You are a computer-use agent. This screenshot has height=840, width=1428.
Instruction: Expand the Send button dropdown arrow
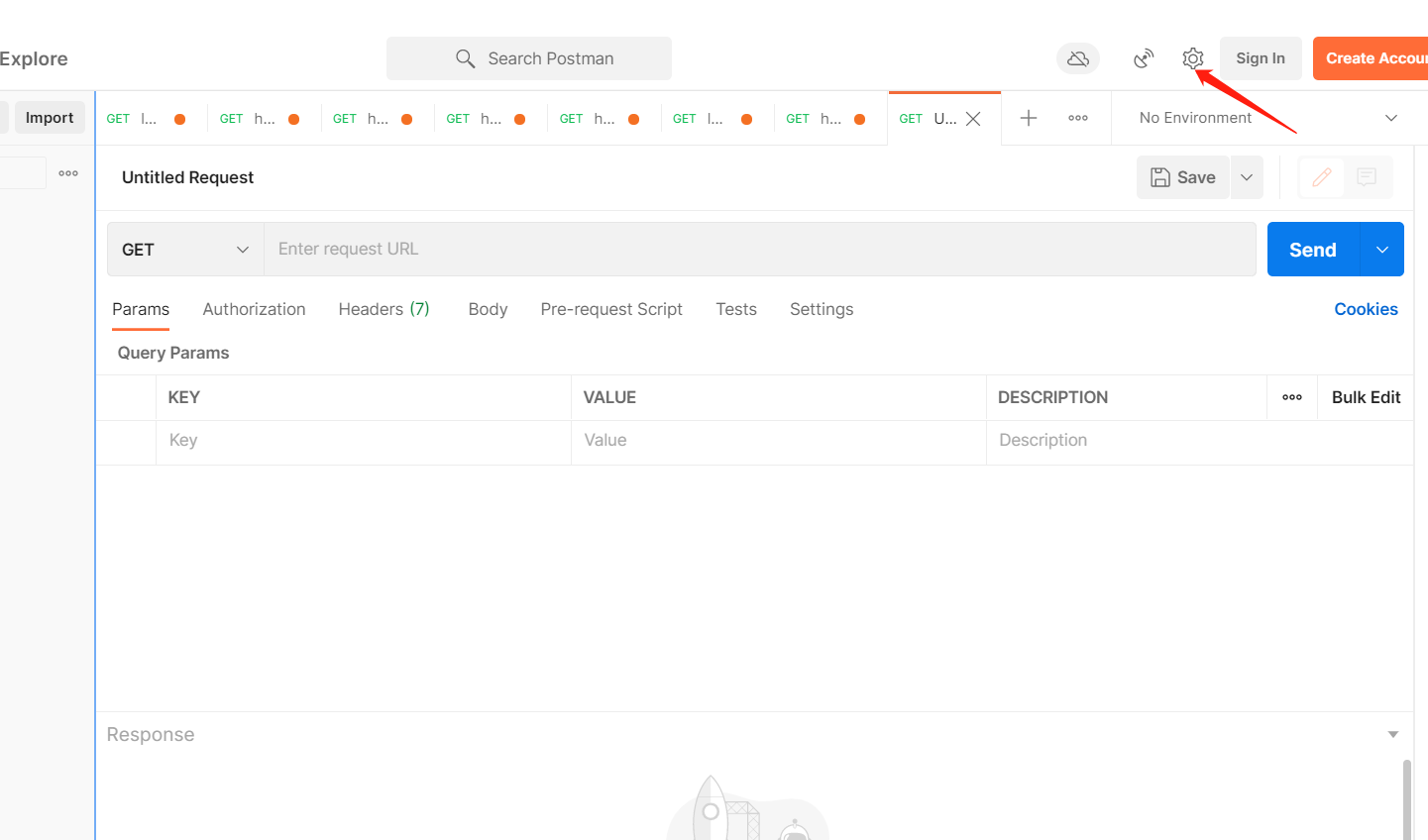[x=1382, y=250]
